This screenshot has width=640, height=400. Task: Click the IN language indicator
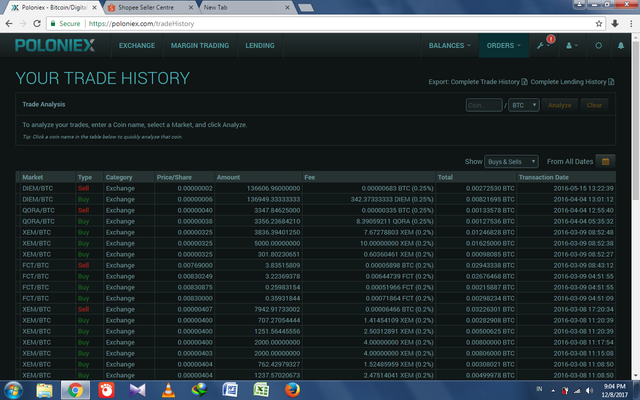point(539,389)
